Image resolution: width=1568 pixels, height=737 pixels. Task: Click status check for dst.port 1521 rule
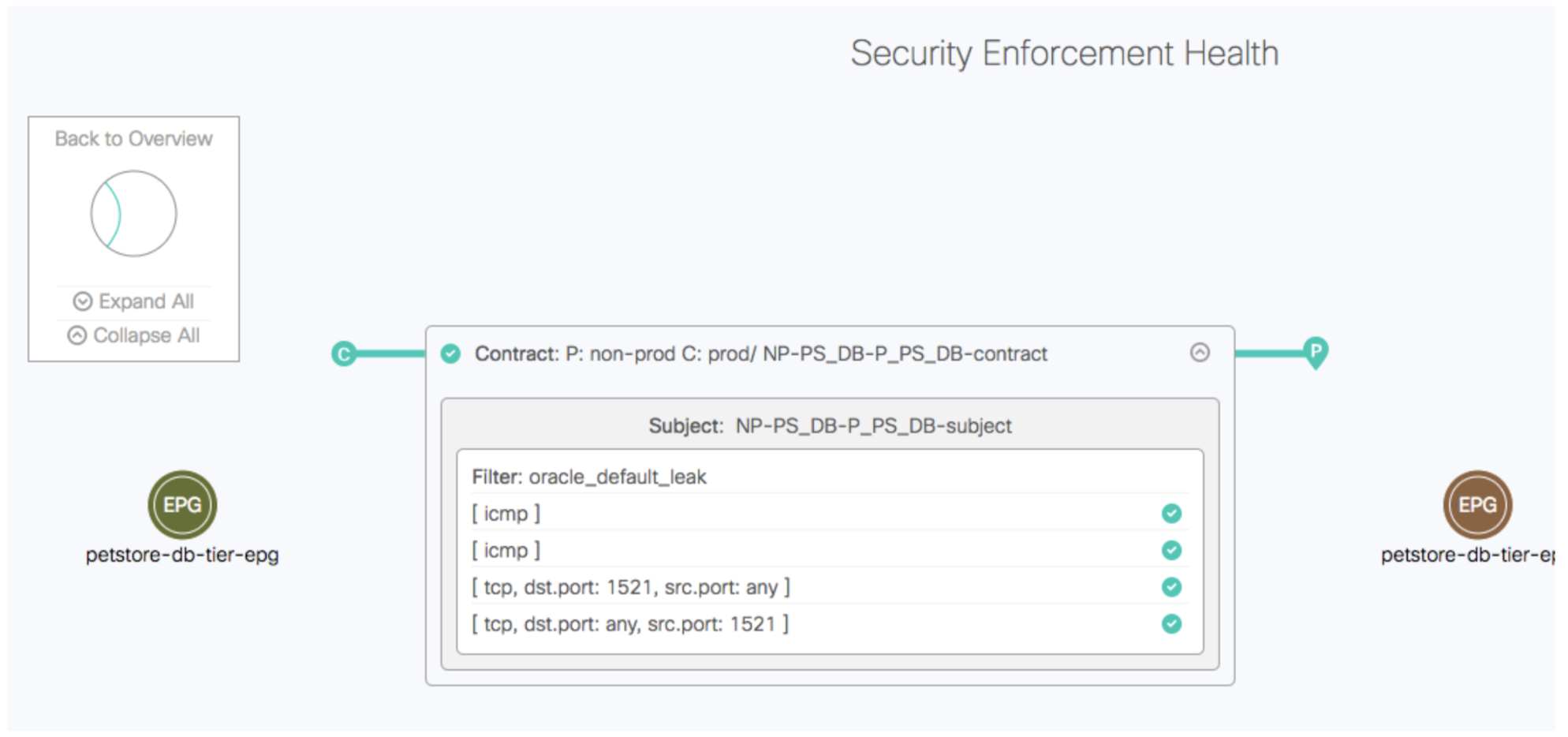(1171, 587)
